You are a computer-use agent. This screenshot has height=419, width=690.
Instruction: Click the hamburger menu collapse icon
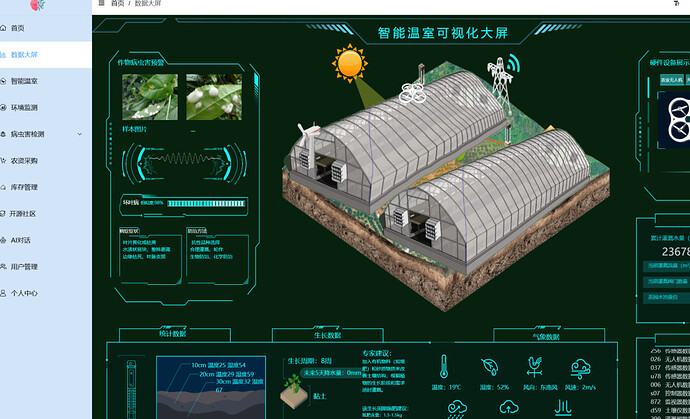coord(101,4)
